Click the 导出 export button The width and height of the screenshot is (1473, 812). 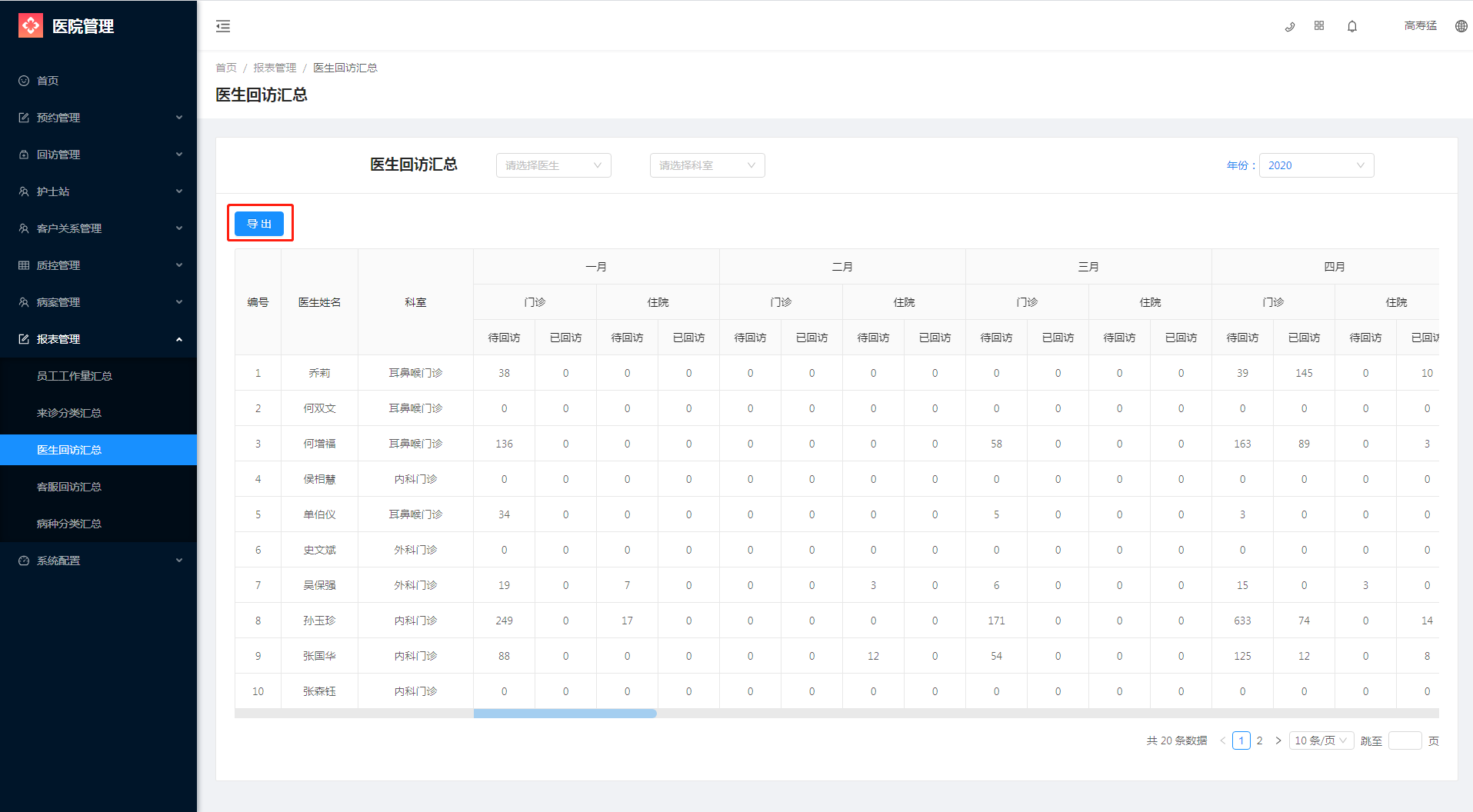[259, 224]
